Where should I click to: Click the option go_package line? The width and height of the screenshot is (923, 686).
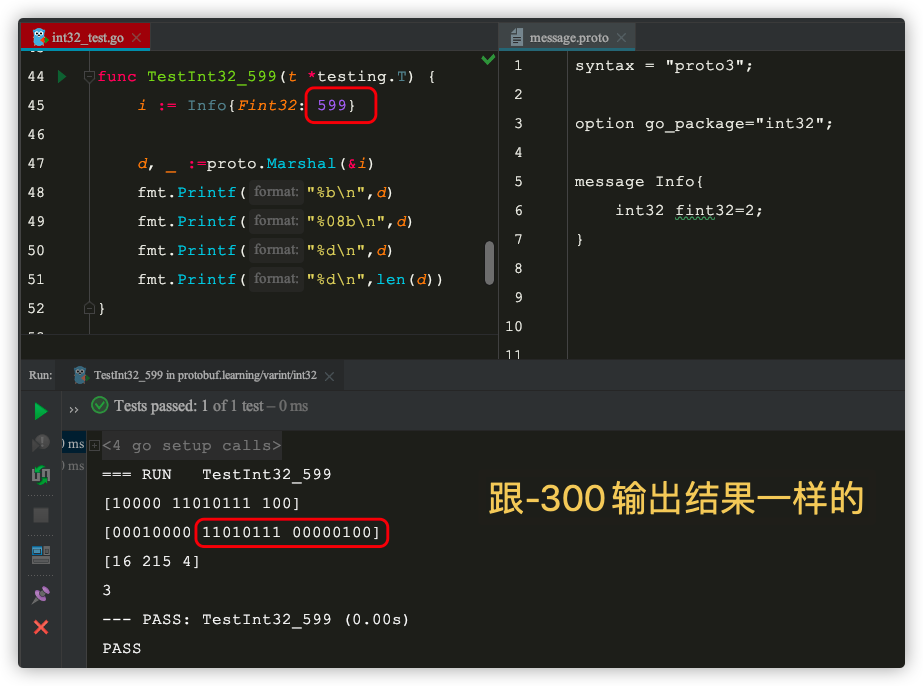(704, 124)
